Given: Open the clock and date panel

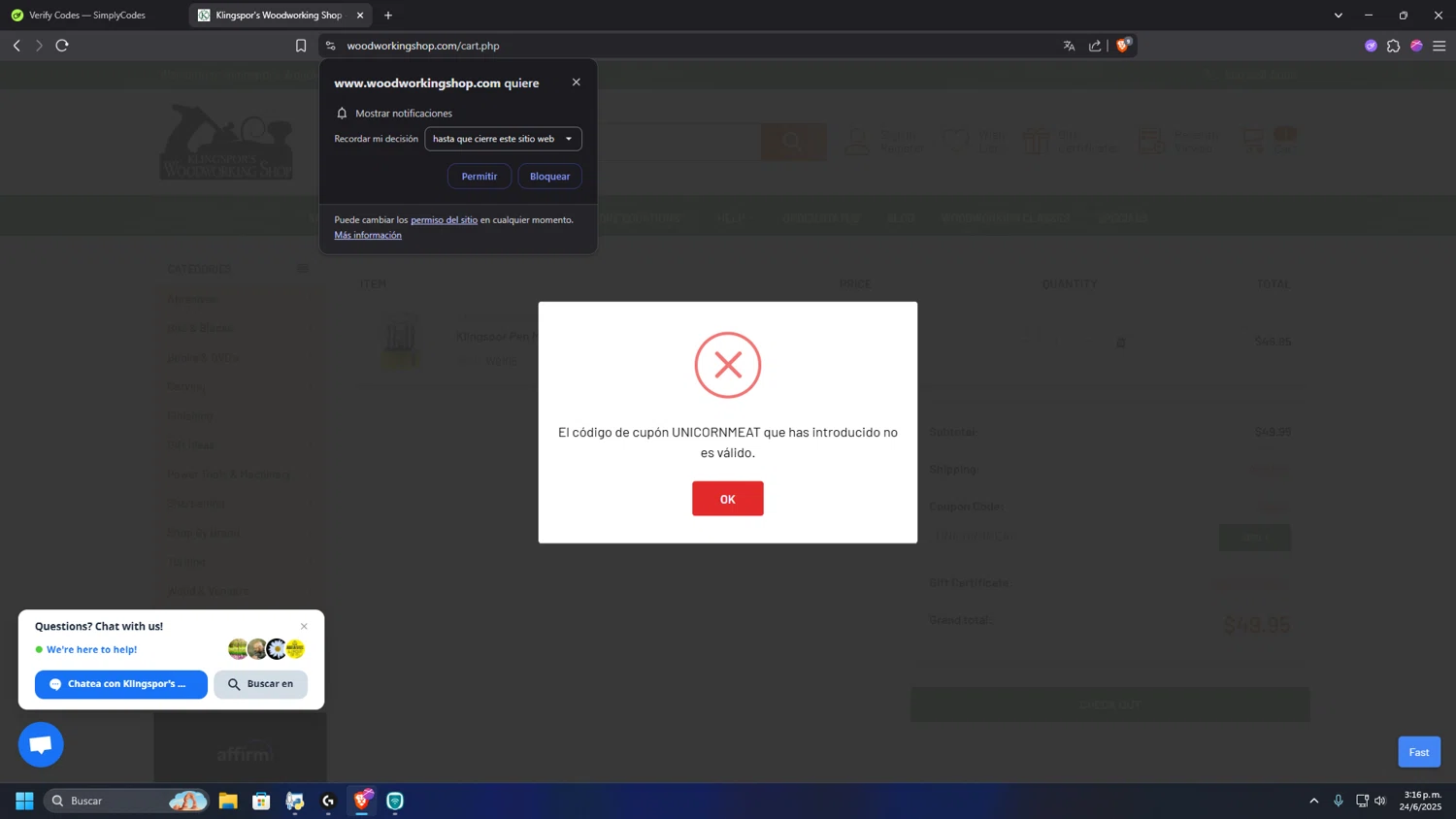Looking at the screenshot, I should click(1420, 801).
